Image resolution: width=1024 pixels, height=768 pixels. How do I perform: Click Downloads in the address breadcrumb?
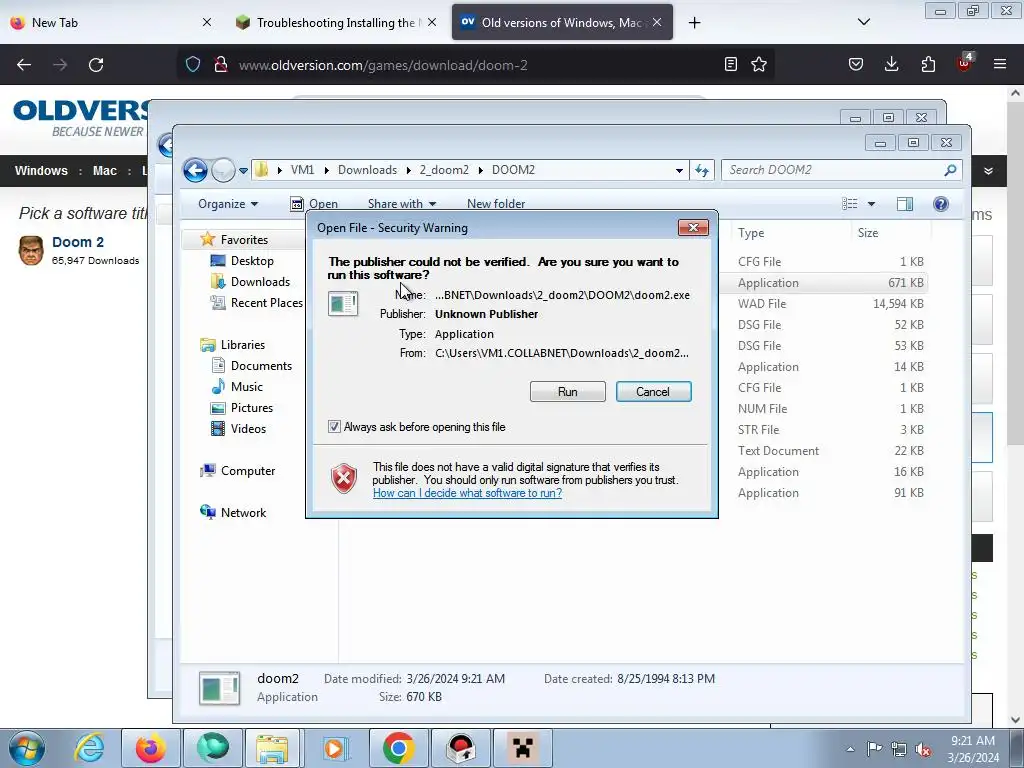pos(367,170)
